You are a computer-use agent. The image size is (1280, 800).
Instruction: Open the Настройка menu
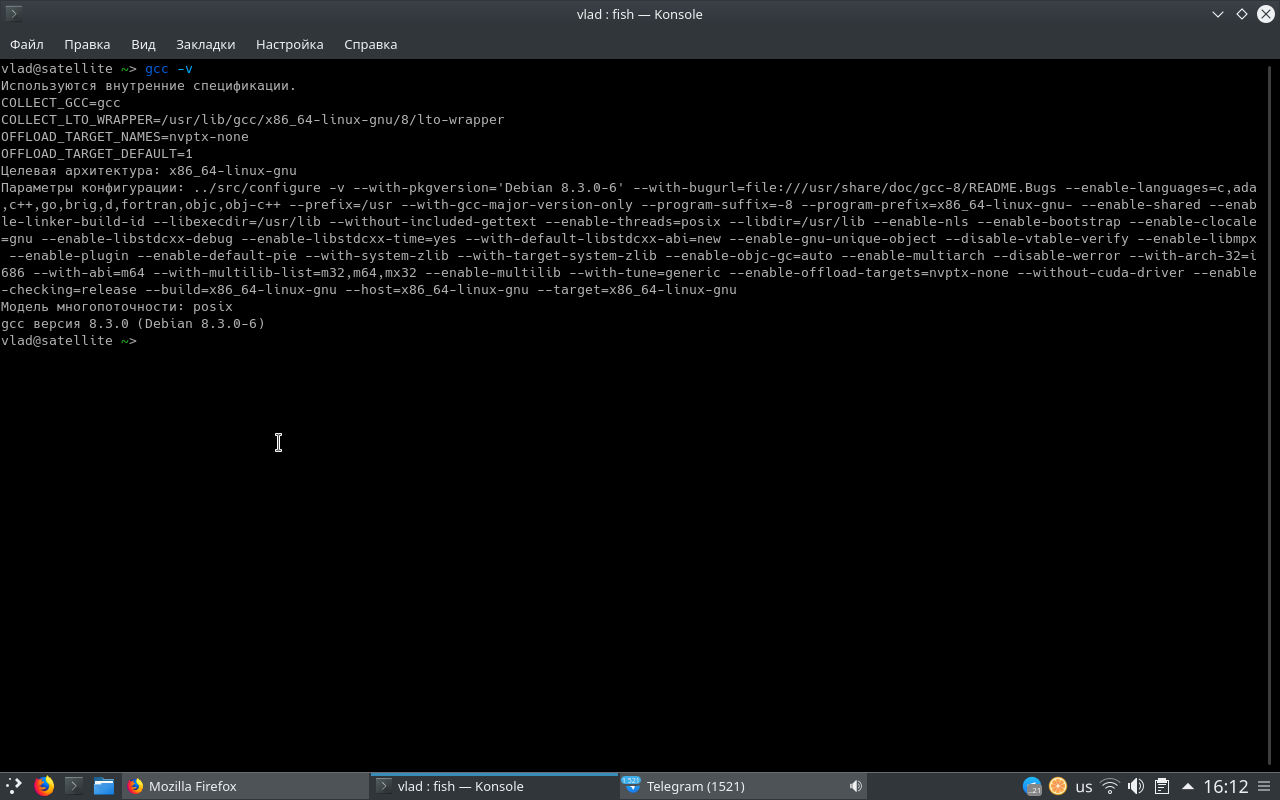click(x=289, y=44)
